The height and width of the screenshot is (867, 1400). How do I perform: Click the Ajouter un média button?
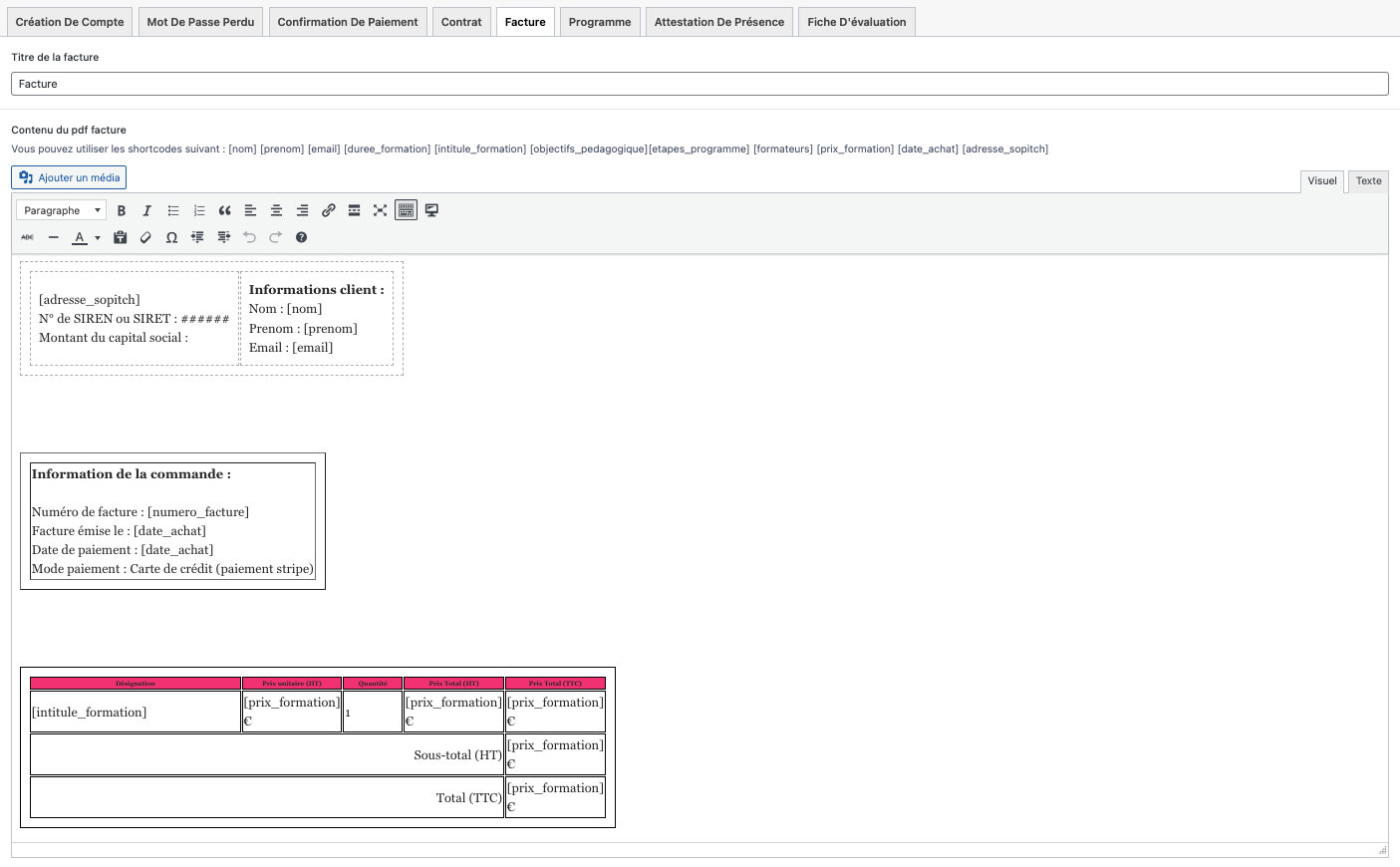(69, 177)
